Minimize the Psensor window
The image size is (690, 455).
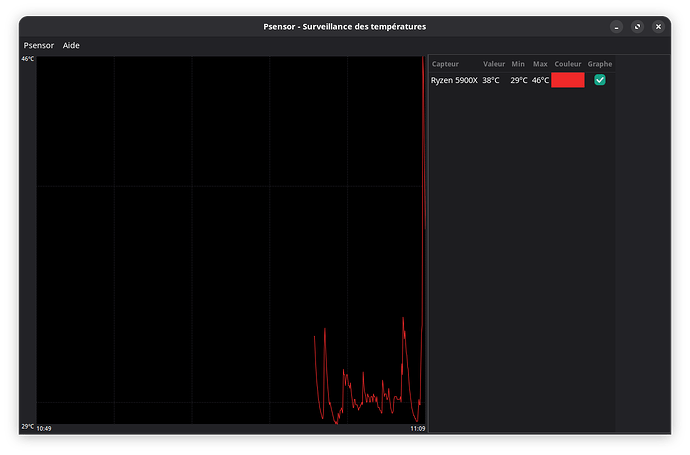click(616, 26)
